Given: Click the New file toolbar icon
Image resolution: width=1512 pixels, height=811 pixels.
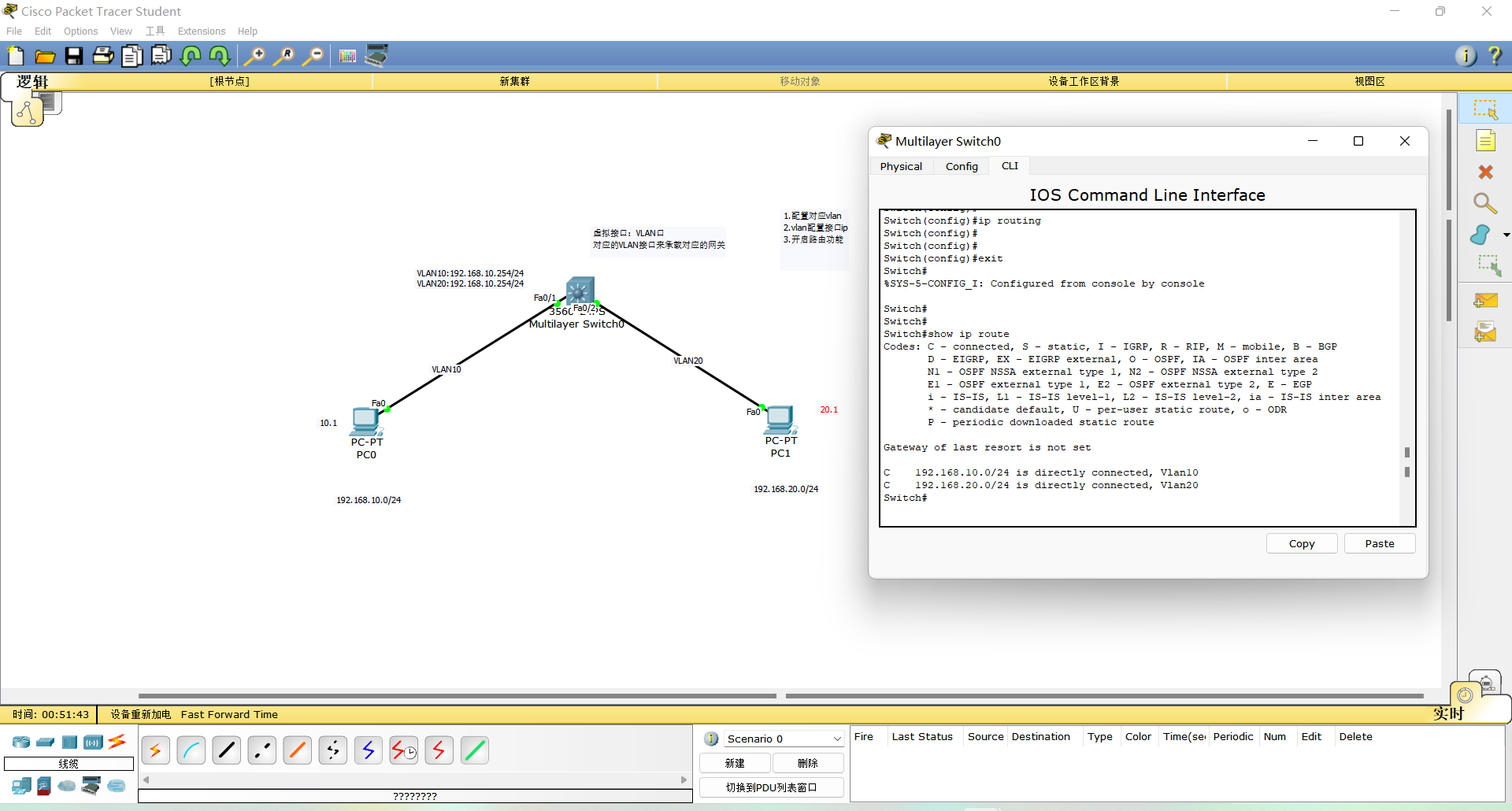Looking at the screenshot, I should pos(16,56).
